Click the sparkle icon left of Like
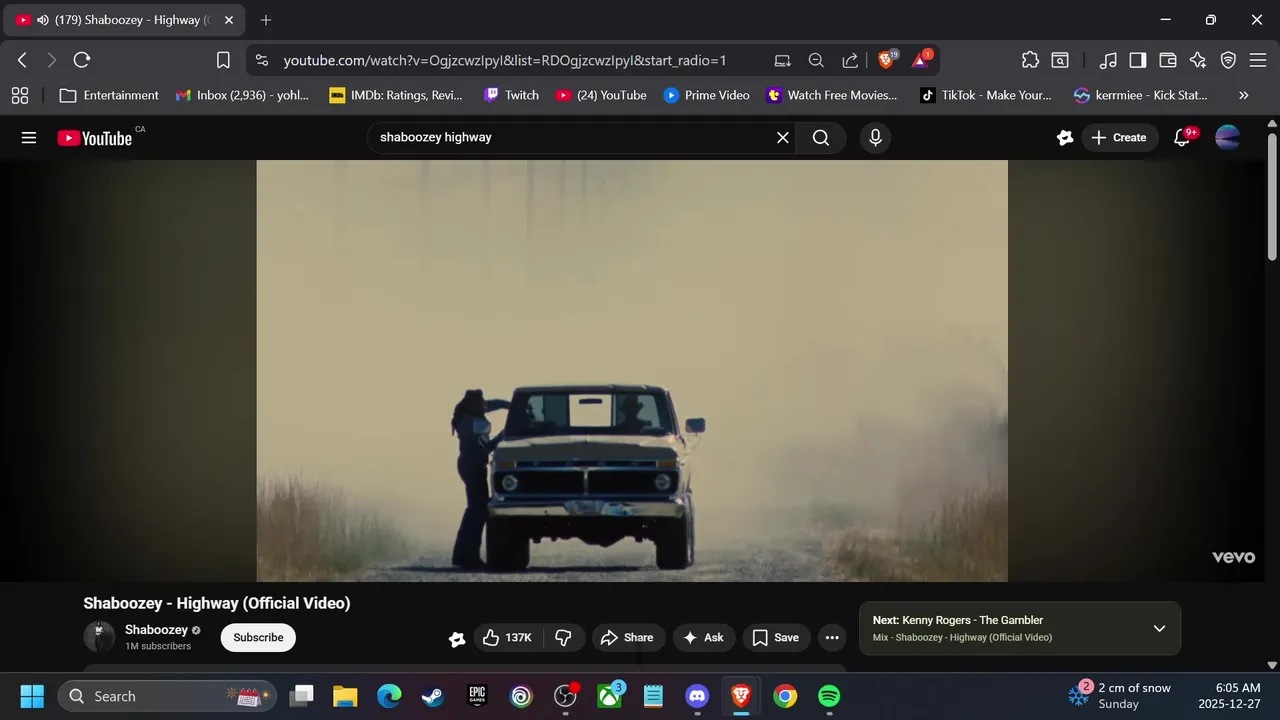This screenshot has height=720, width=1280. (457, 639)
